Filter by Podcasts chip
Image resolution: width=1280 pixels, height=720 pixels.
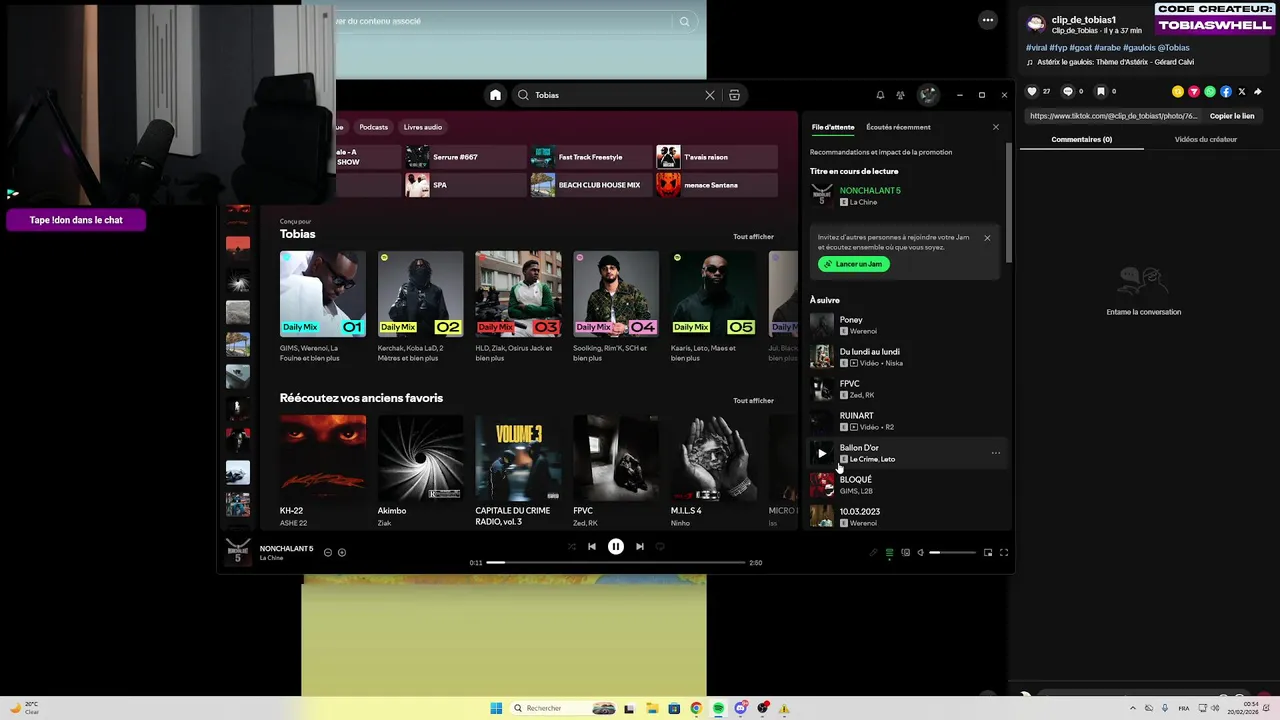pyautogui.click(x=374, y=127)
